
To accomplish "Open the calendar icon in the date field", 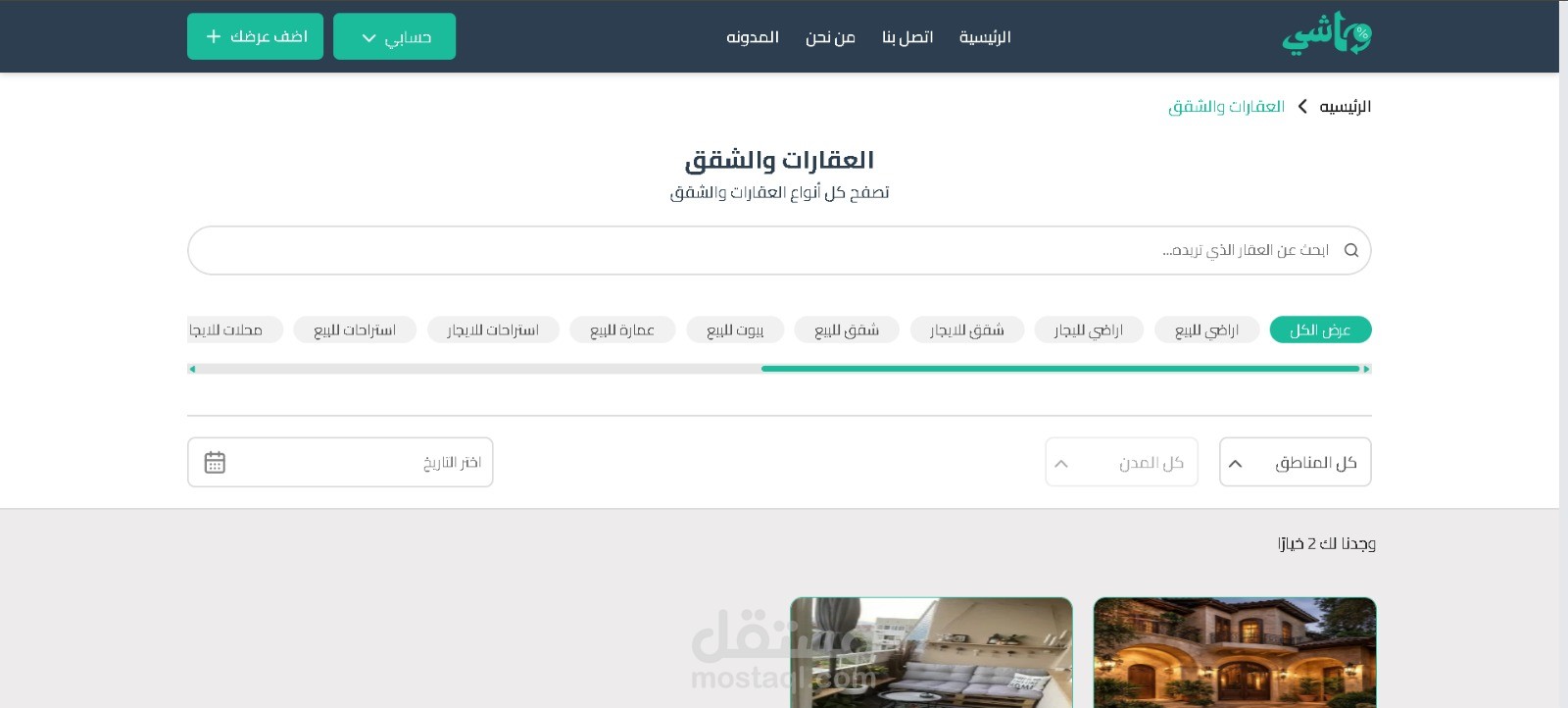I will click(x=215, y=462).
